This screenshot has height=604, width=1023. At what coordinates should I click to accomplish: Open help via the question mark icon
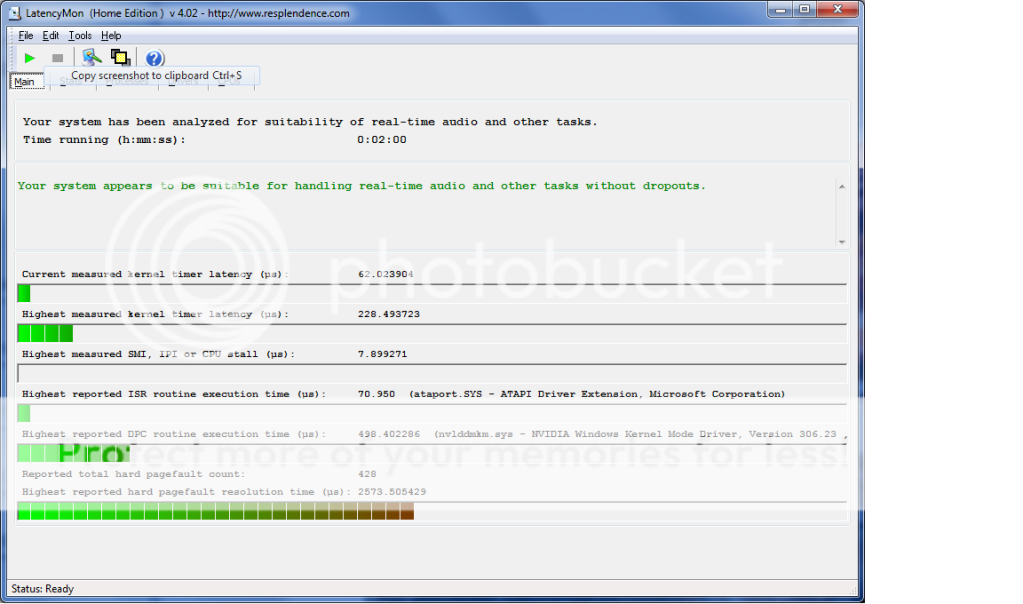click(x=153, y=57)
